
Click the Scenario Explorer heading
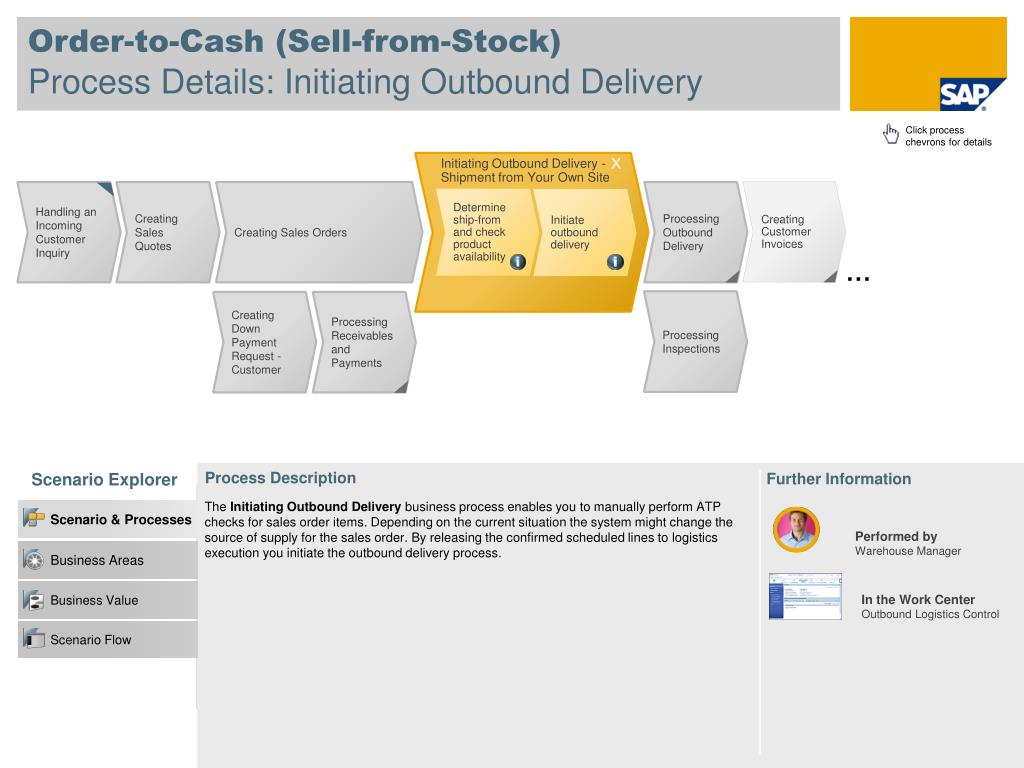104,480
